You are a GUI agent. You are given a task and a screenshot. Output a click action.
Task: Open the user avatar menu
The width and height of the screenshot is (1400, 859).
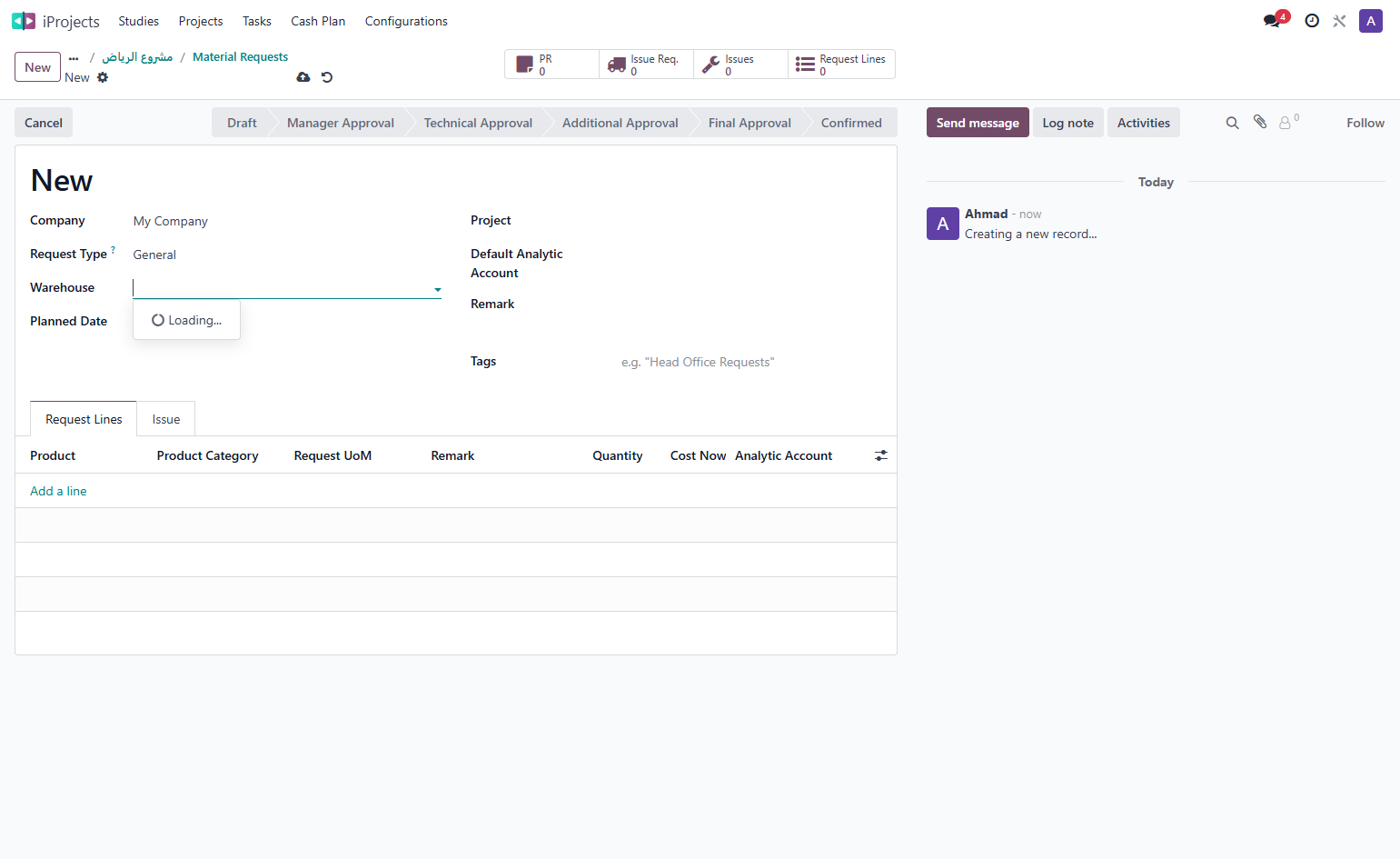pos(1371,21)
